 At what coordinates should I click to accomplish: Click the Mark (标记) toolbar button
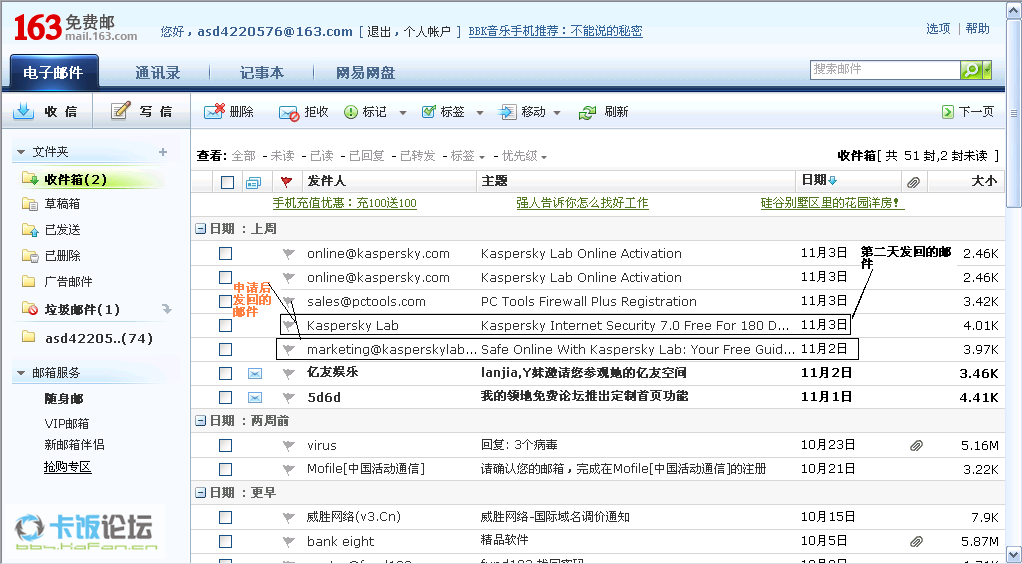(366, 112)
